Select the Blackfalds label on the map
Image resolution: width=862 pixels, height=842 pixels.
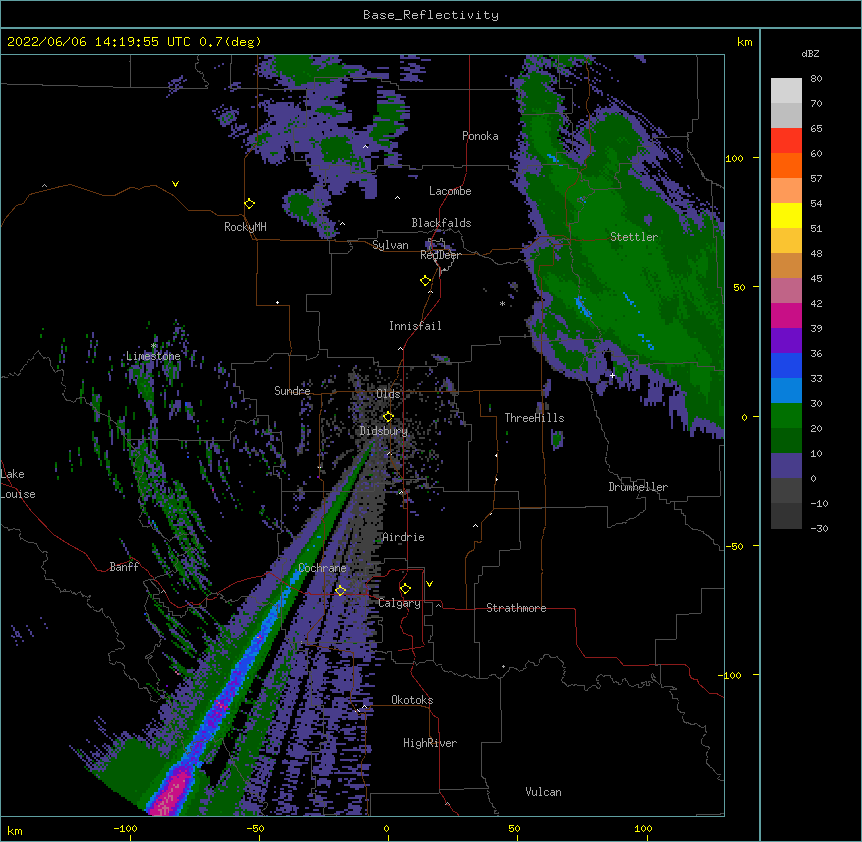[441, 223]
